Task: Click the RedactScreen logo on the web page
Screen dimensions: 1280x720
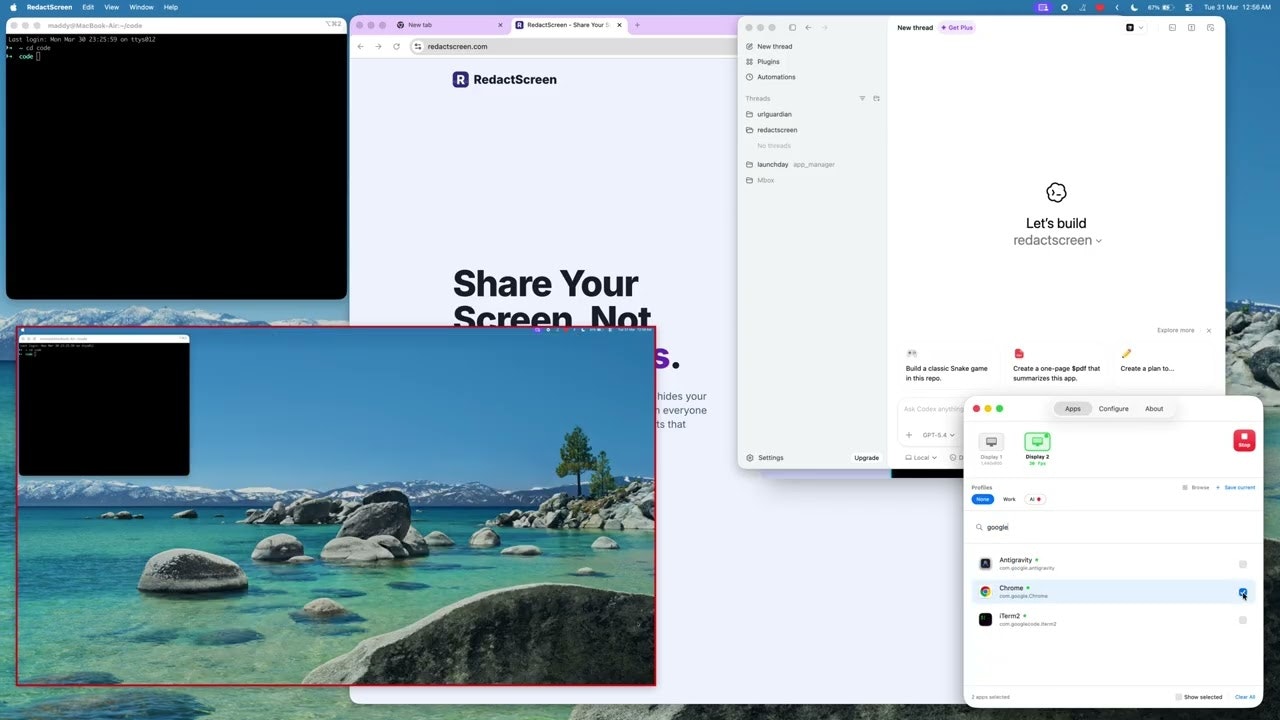Action: pyautogui.click(x=505, y=79)
